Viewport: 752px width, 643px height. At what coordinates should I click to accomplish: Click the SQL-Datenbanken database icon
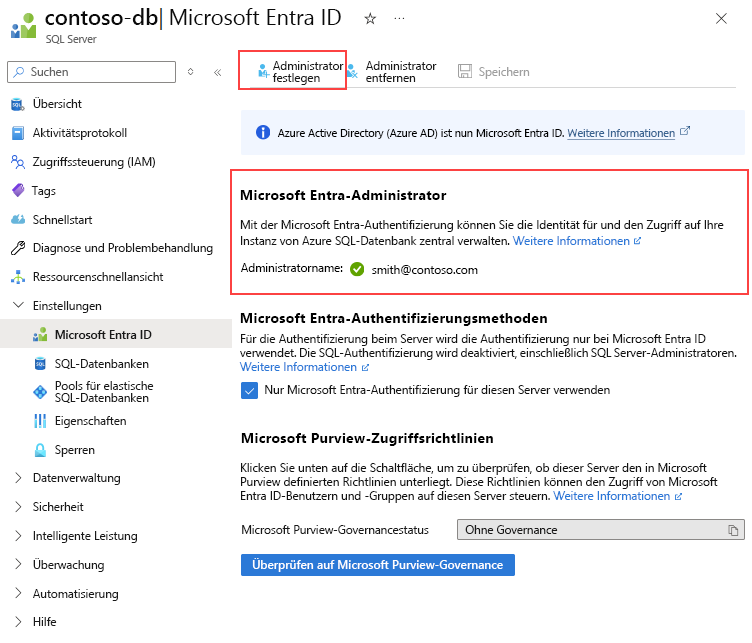40,364
